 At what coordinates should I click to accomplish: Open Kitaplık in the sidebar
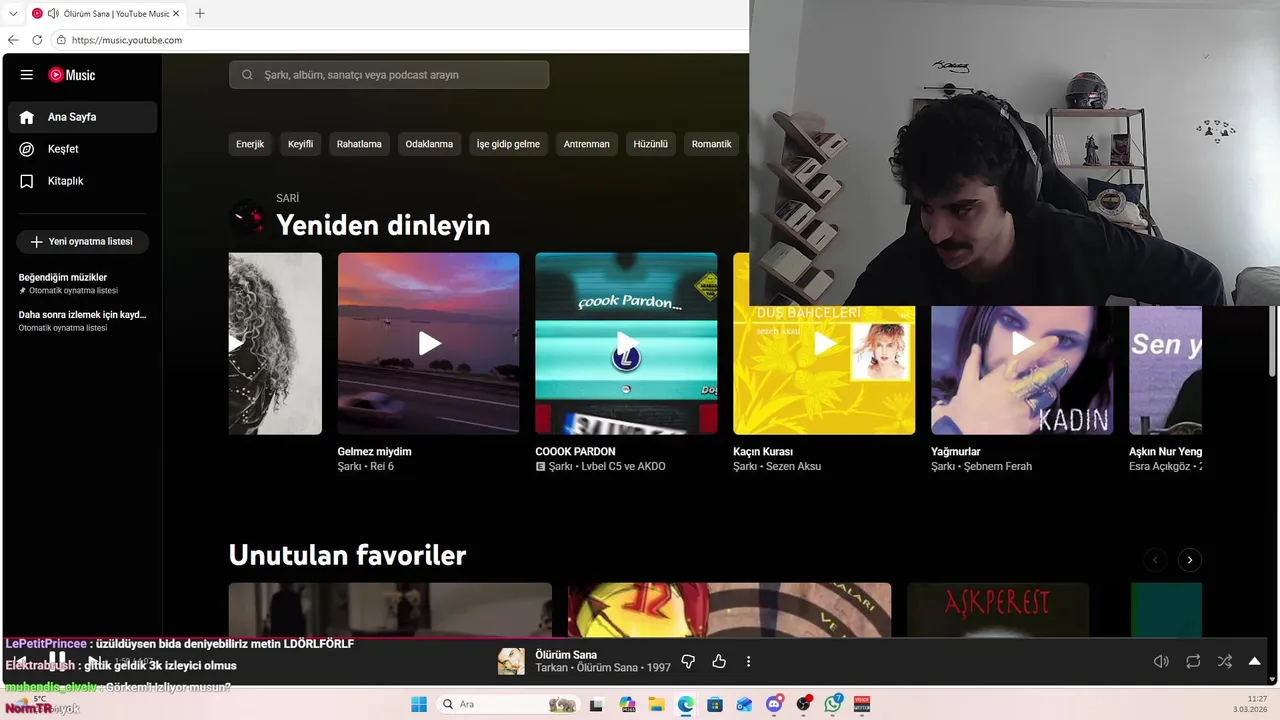point(82,181)
